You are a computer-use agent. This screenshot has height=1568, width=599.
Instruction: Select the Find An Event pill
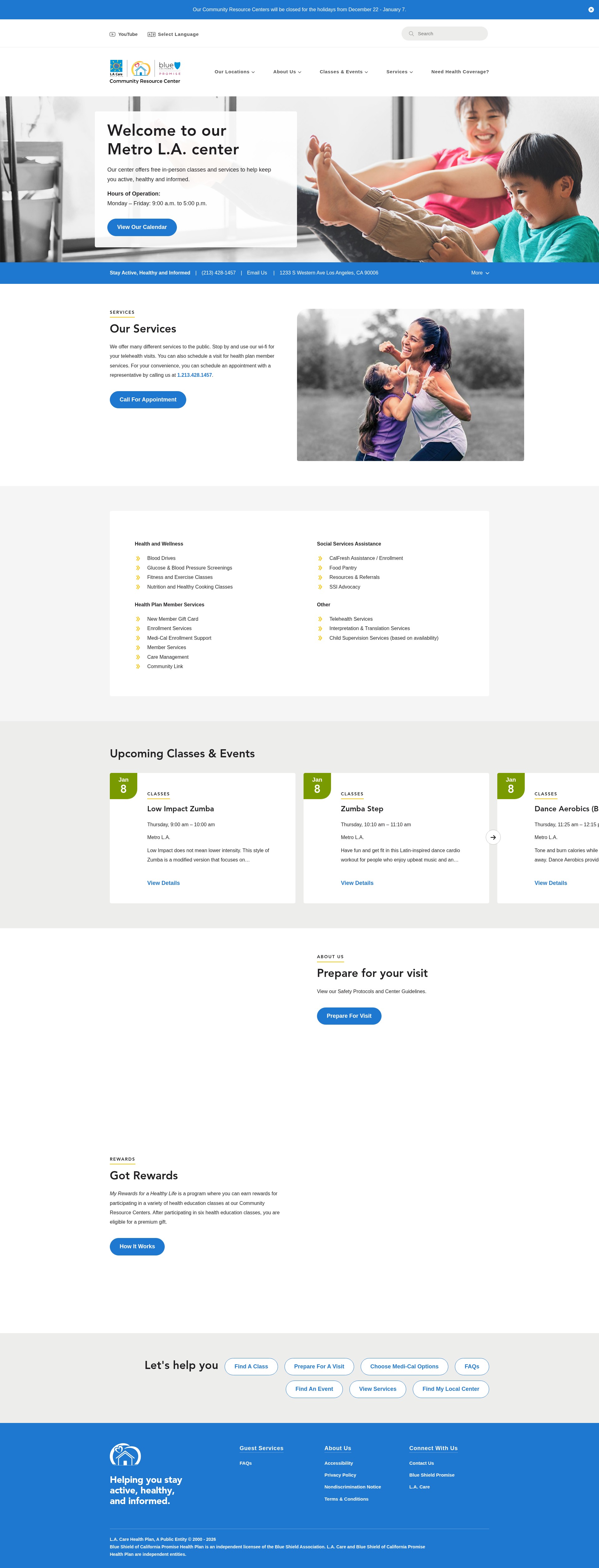tap(314, 1389)
